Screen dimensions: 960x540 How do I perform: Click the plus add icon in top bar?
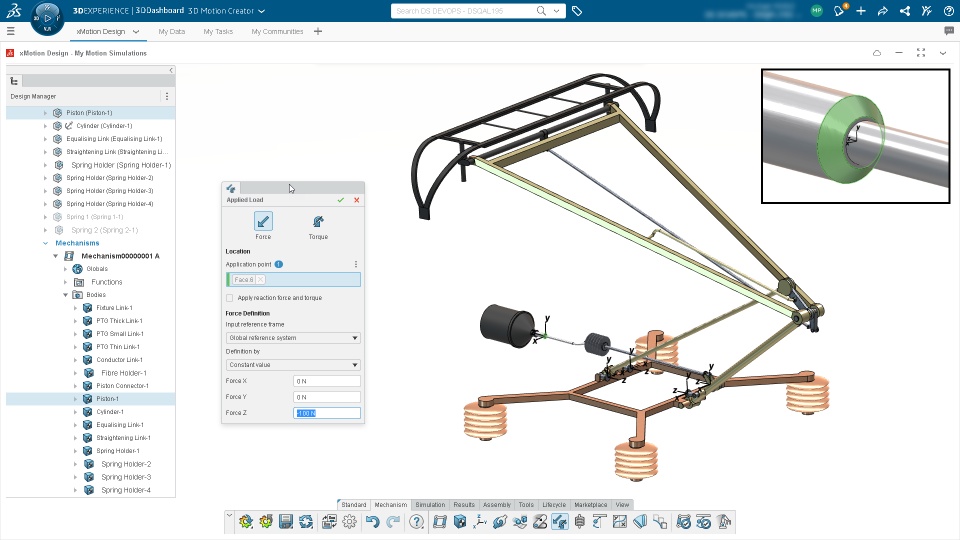861,10
